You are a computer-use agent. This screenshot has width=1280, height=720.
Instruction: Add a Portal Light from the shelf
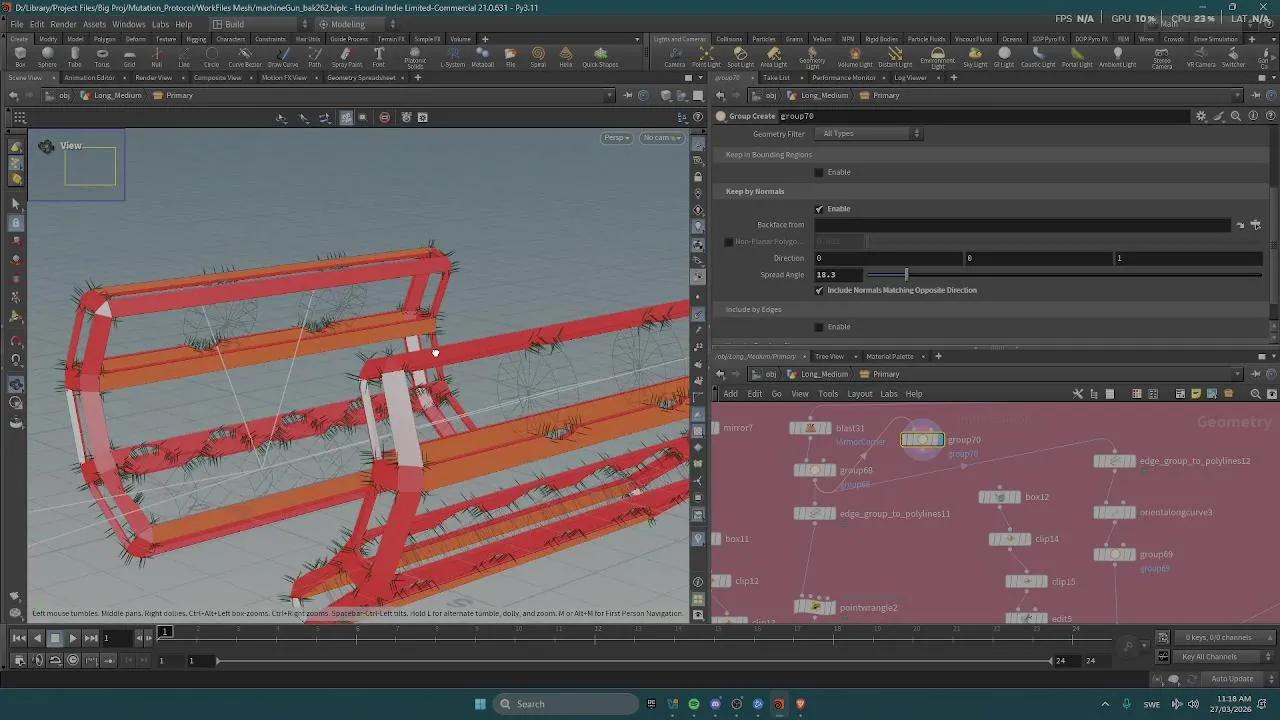coord(1077,57)
